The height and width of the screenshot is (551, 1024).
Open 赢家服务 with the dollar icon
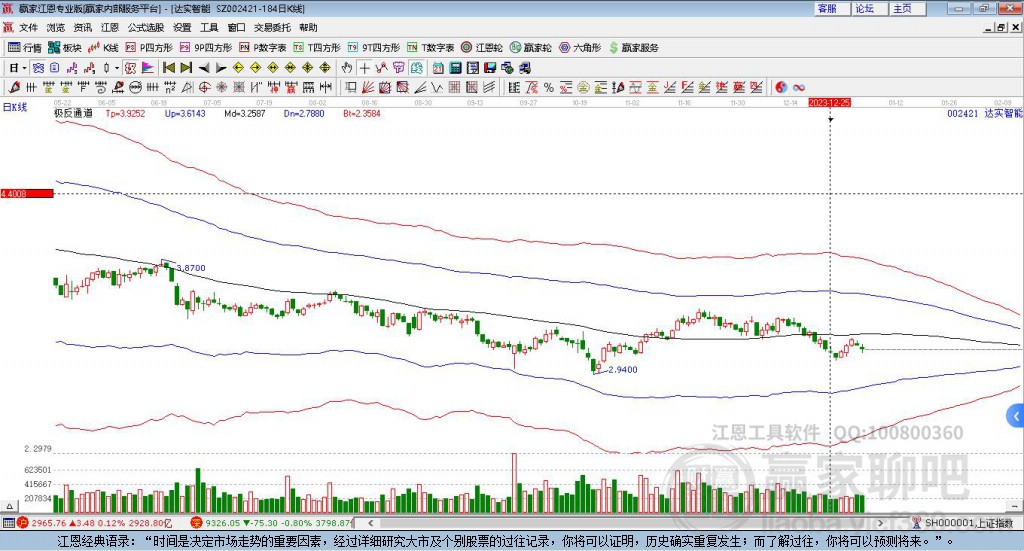point(634,48)
